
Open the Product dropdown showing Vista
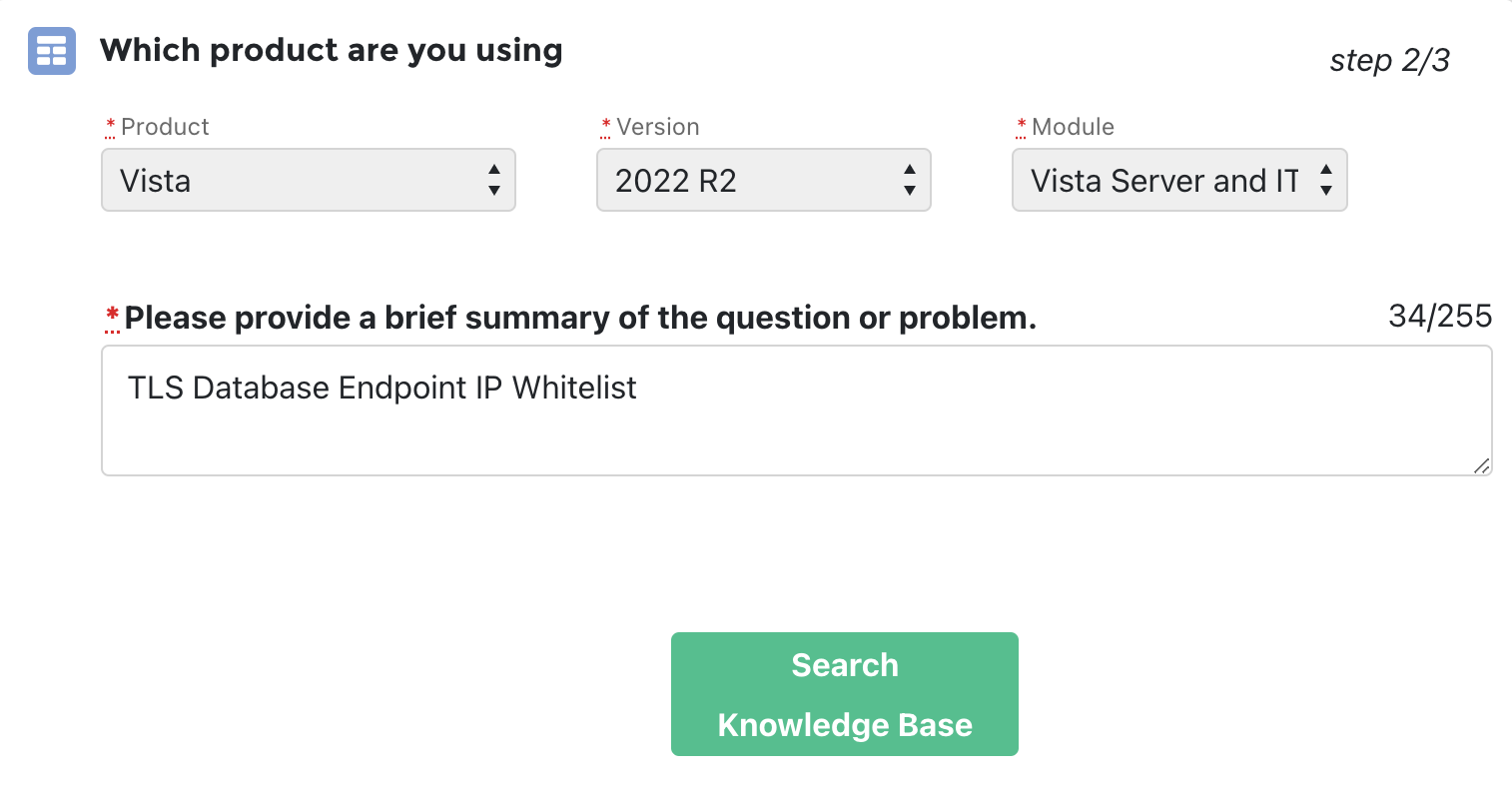click(309, 180)
